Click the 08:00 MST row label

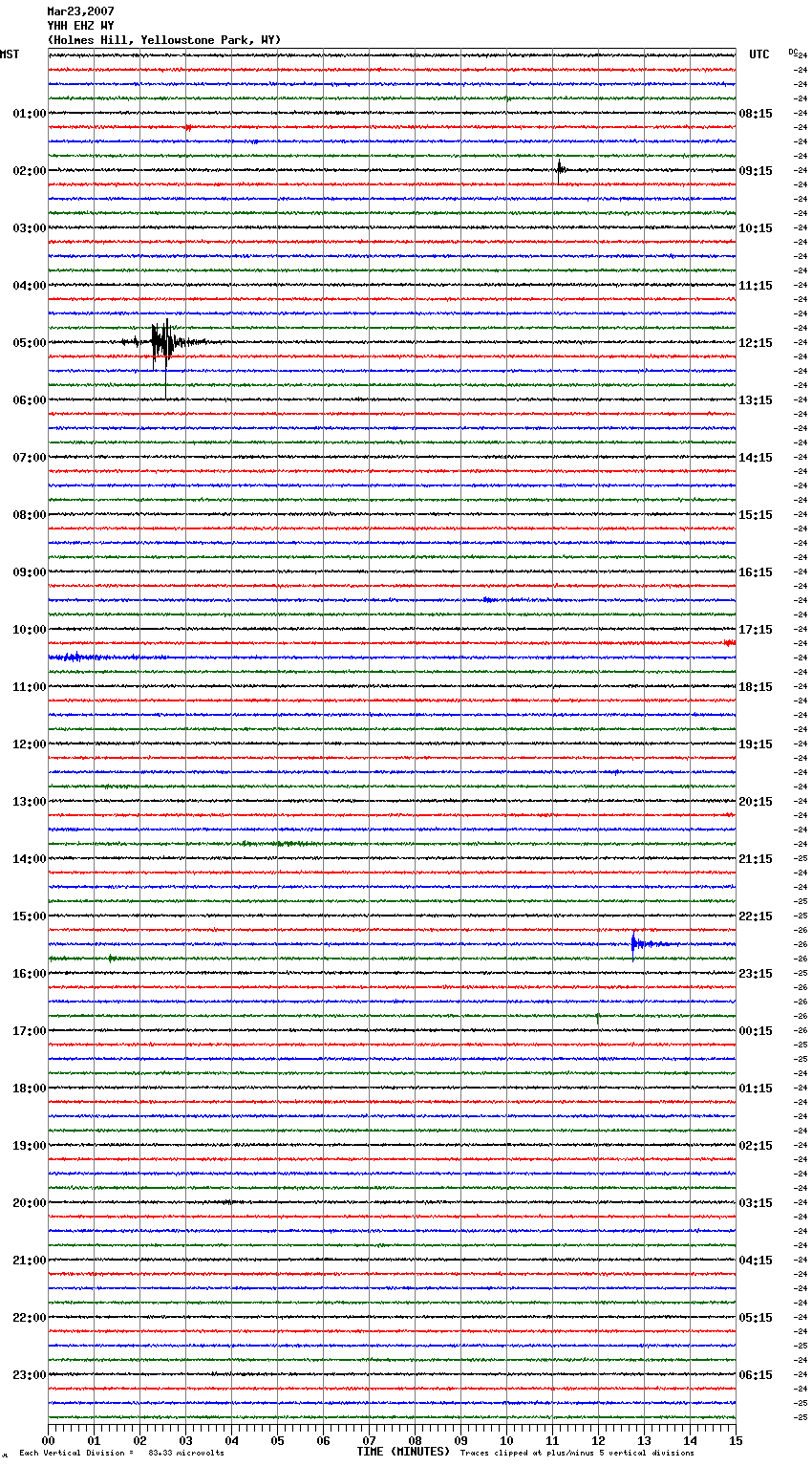(30, 515)
